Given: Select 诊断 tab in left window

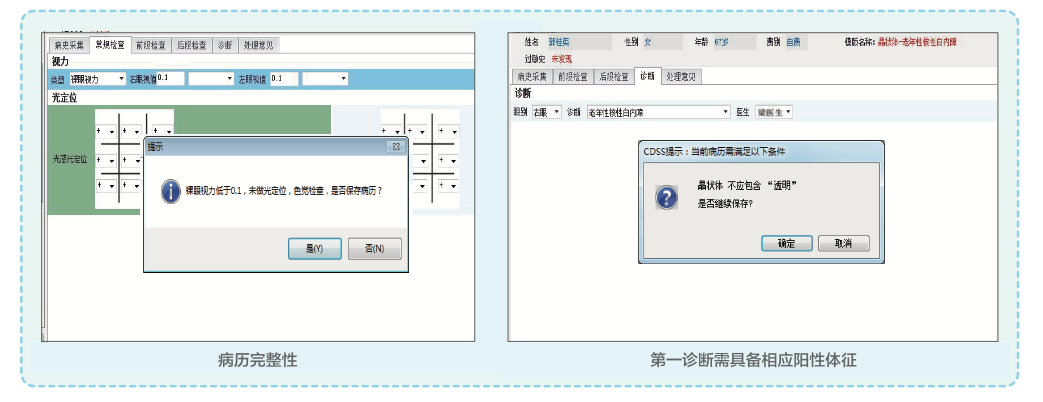Looking at the screenshot, I should (225, 45).
